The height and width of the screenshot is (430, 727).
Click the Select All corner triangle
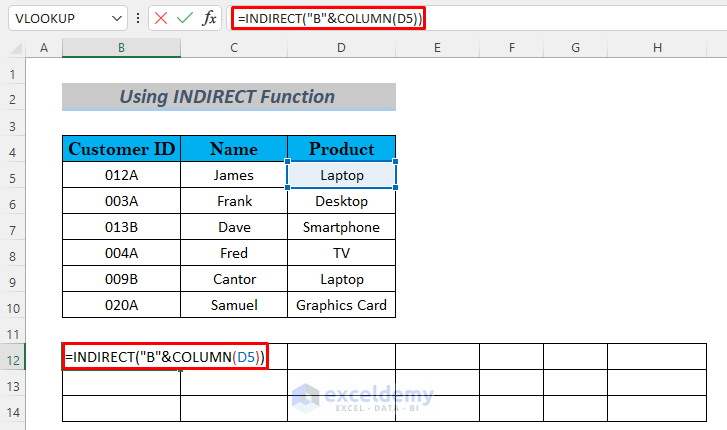[x=14, y=48]
